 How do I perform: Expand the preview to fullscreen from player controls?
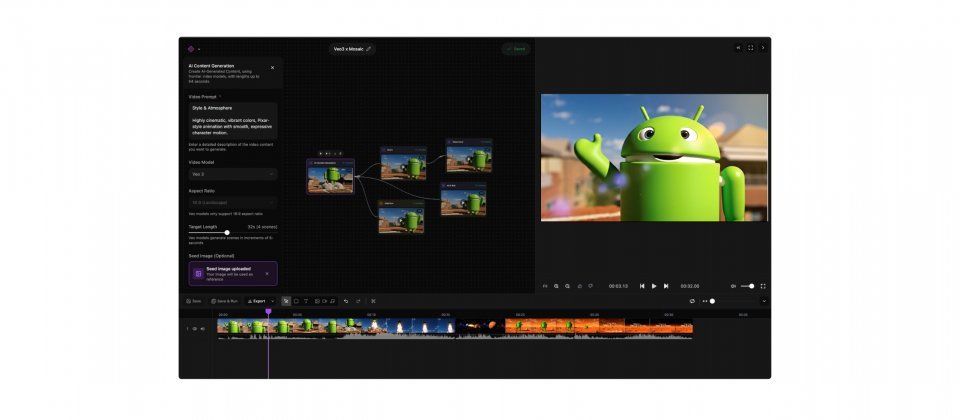763,286
